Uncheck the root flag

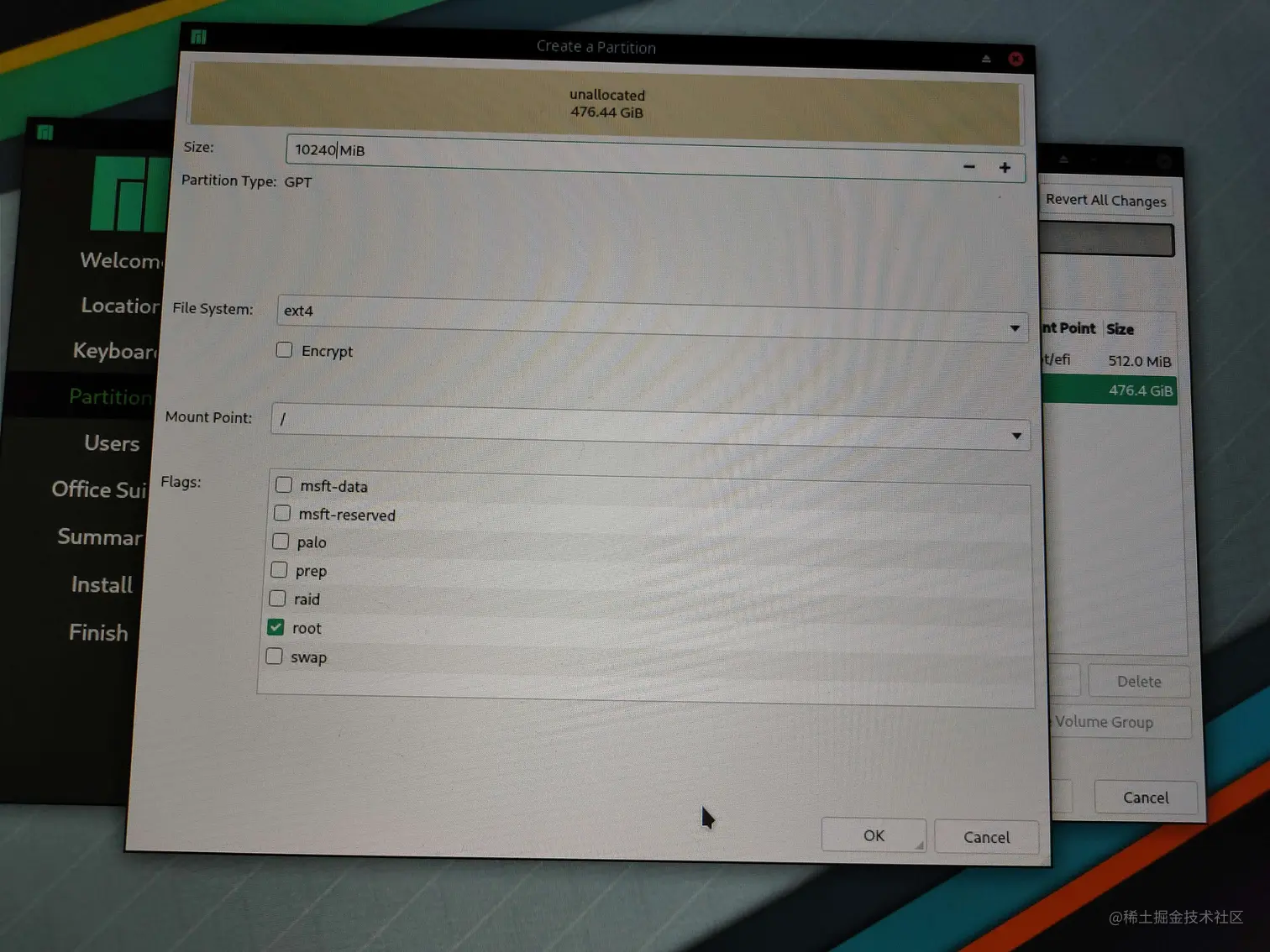[276, 627]
